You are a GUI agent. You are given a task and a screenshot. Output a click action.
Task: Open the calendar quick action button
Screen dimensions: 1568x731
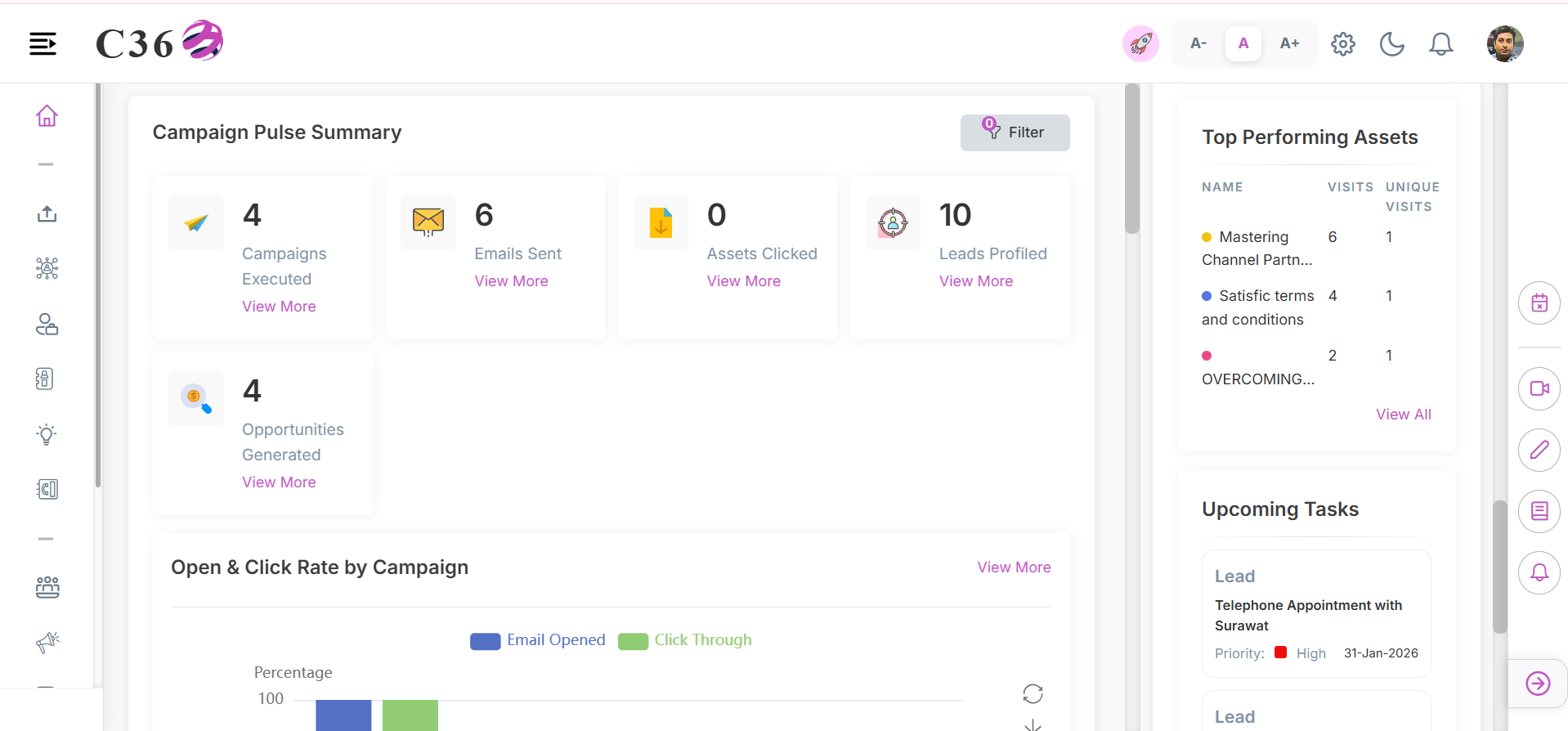coord(1539,303)
